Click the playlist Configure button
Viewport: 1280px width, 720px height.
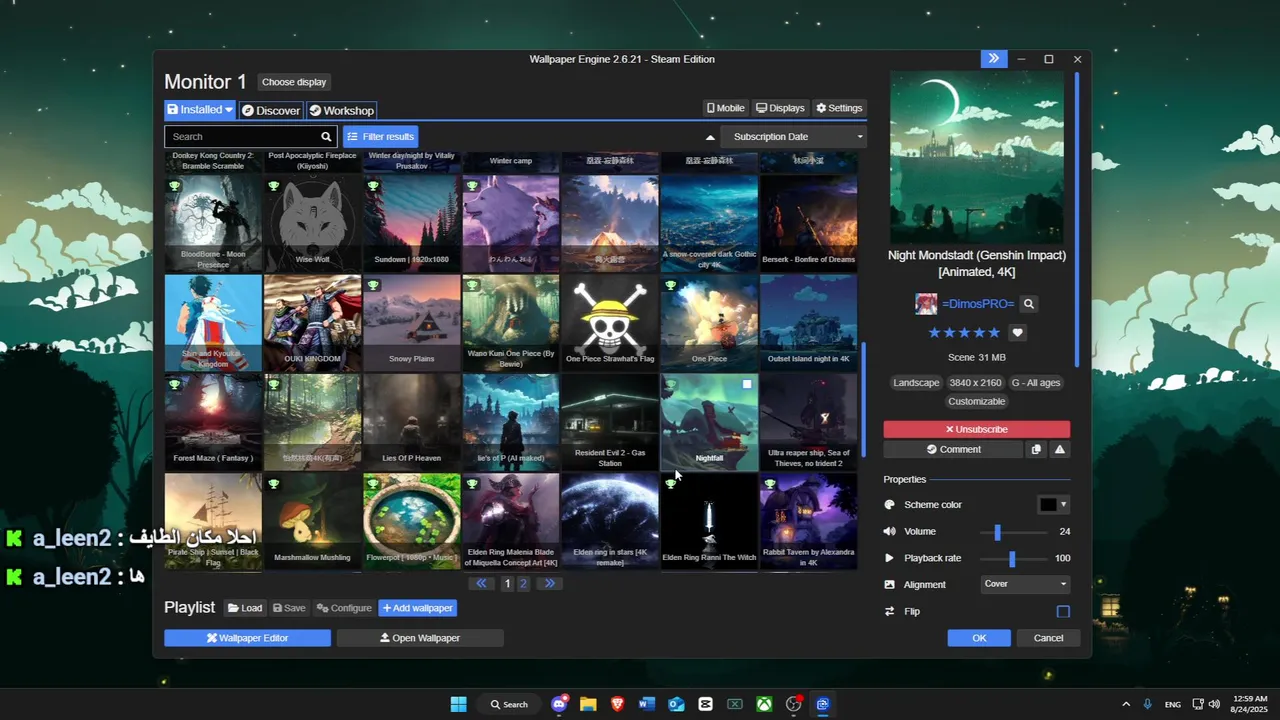pos(344,608)
